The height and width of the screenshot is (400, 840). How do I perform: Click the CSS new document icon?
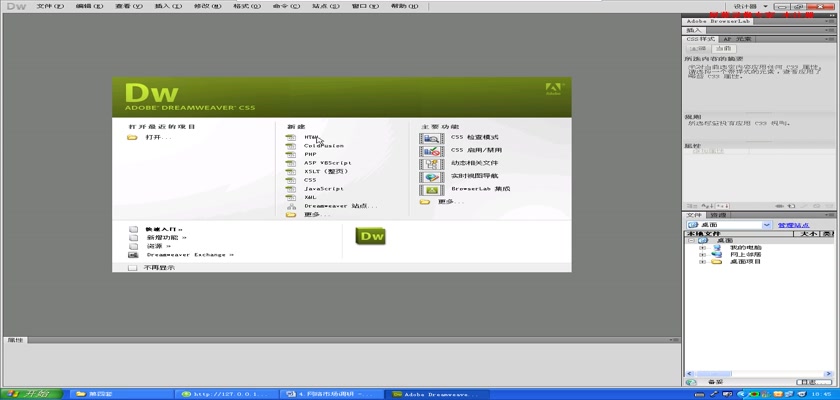tap(291, 180)
